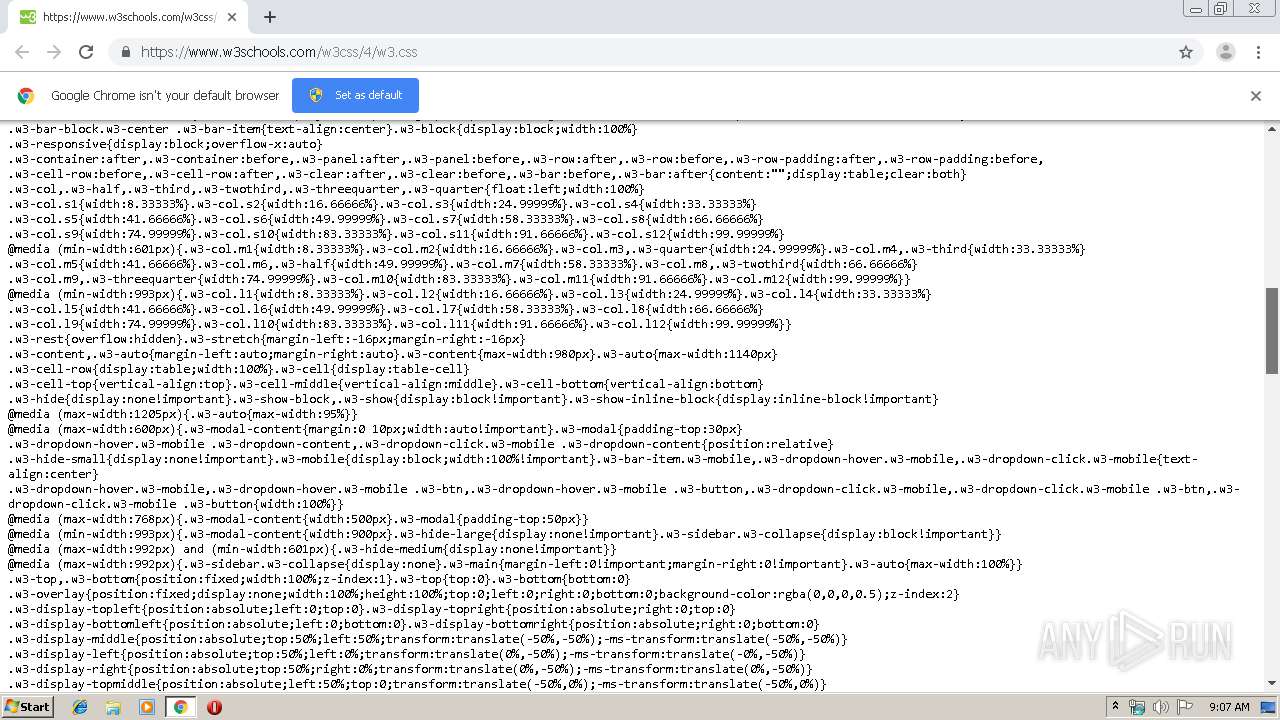Click the vertical scrollbar thumb
The height and width of the screenshot is (720, 1280).
tap(1272, 330)
